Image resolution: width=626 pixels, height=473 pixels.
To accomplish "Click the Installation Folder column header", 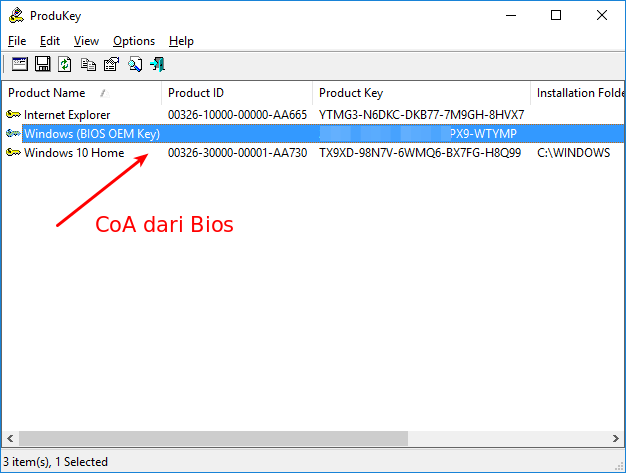I will 578,93.
